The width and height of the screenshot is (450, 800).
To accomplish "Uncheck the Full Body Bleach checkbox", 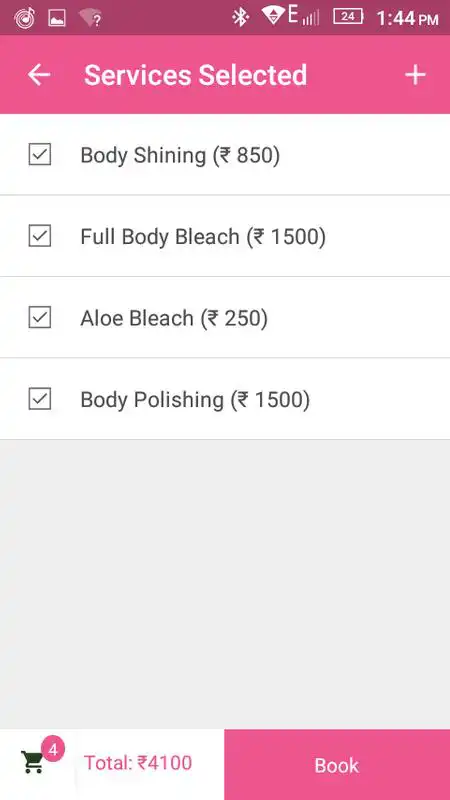I will pyautogui.click(x=40, y=236).
